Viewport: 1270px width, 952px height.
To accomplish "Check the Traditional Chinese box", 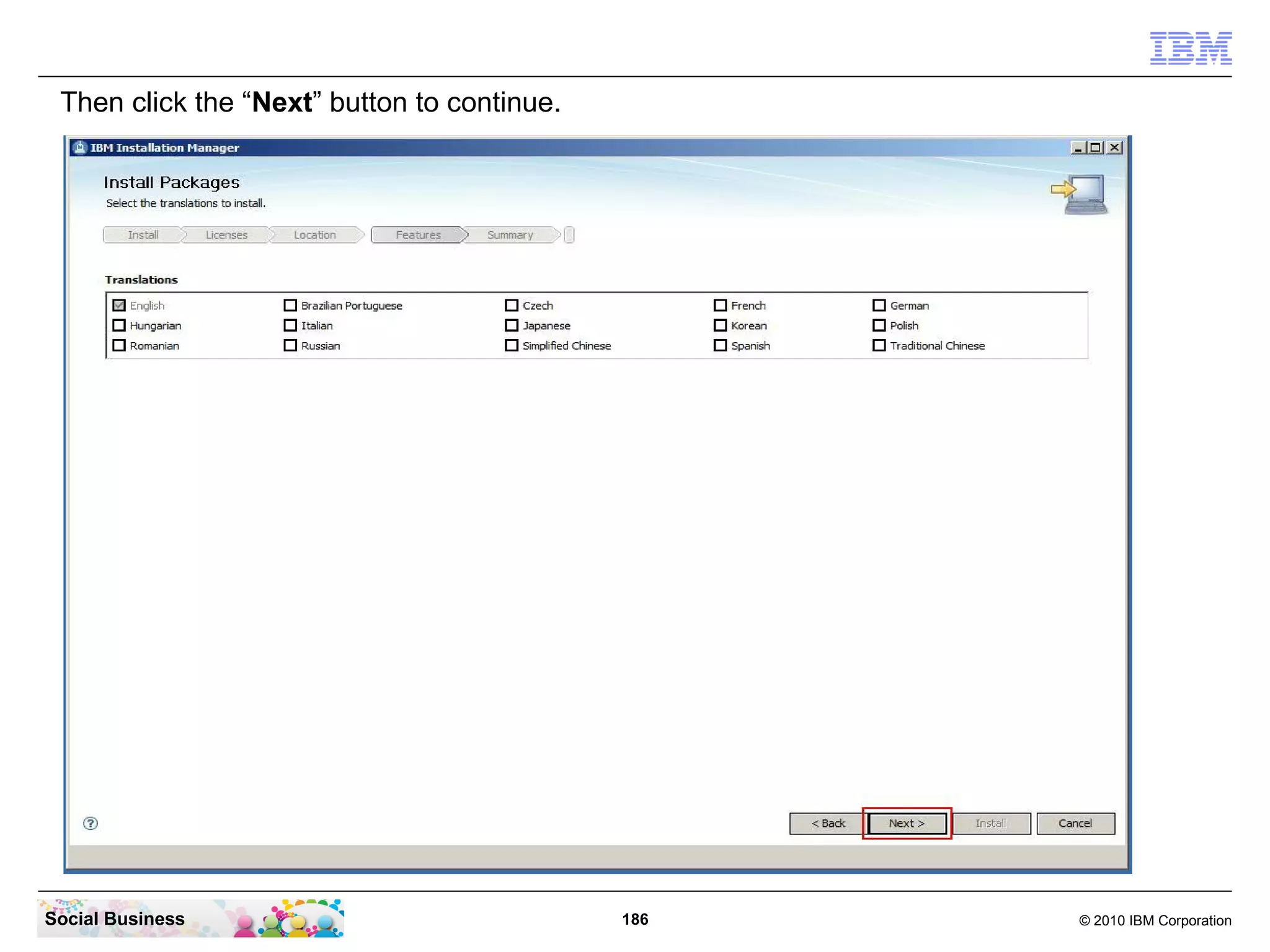I will (879, 345).
